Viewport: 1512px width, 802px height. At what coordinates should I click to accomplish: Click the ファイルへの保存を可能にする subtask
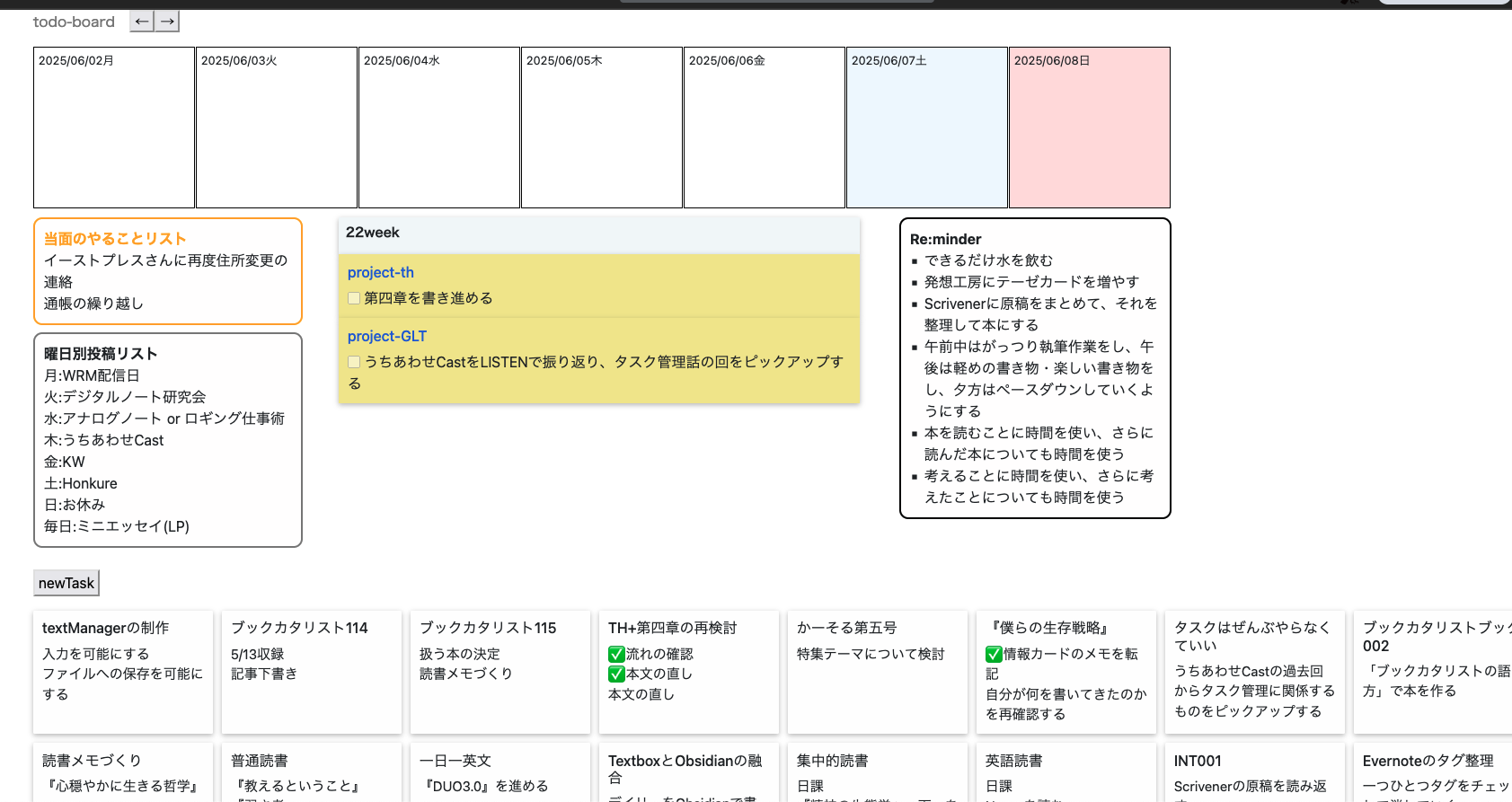click(123, 683)
